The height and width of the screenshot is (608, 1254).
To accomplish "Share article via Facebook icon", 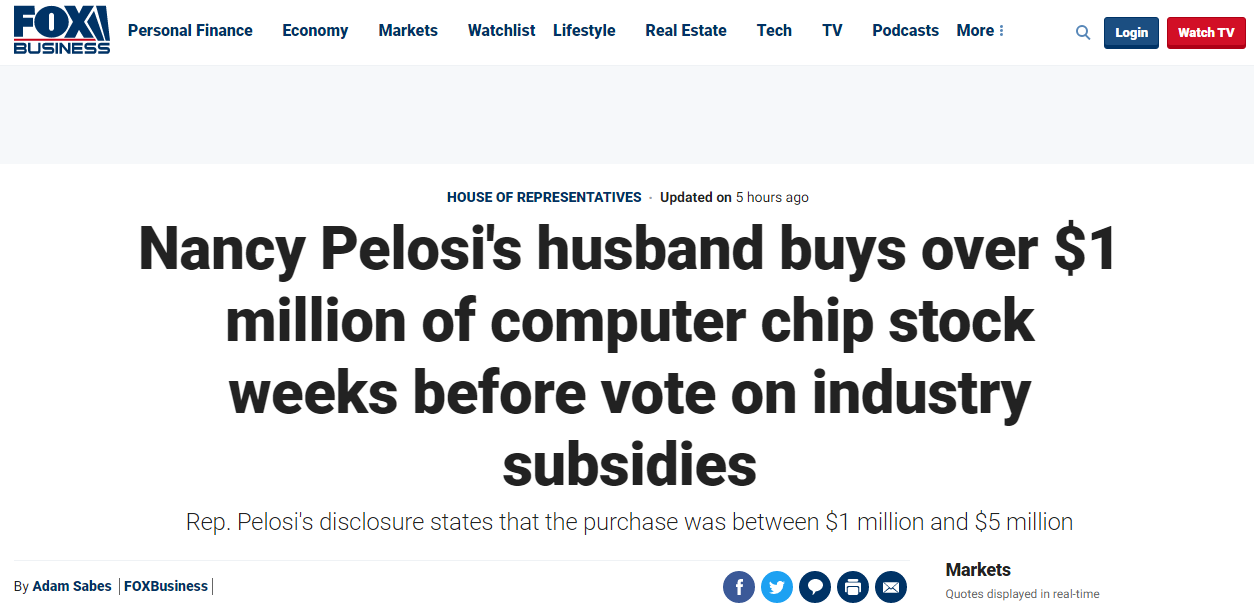I will [739, 587].
